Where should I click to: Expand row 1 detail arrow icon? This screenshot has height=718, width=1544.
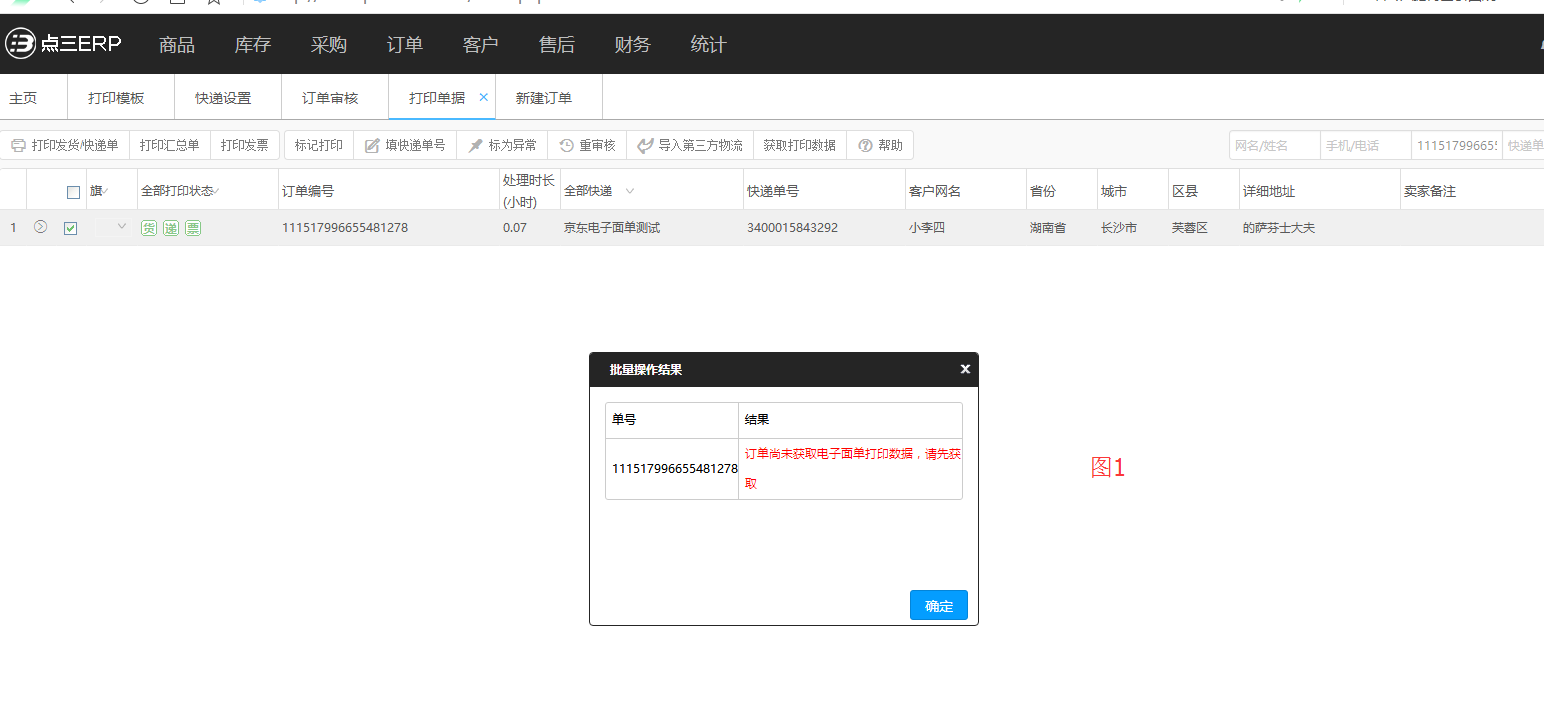coord(41,227)
